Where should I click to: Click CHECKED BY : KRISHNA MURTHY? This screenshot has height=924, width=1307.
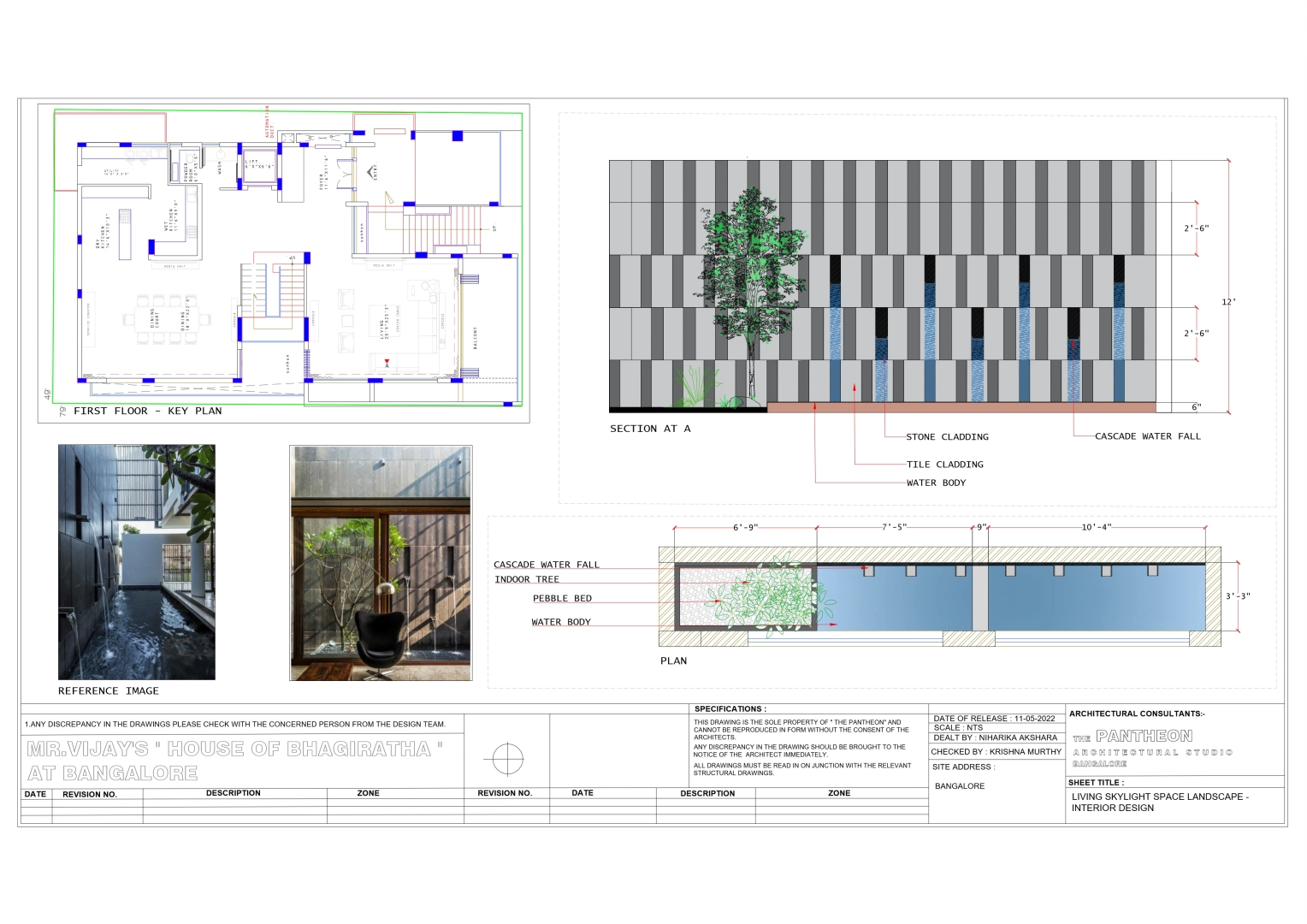click(x=997, y=752)
